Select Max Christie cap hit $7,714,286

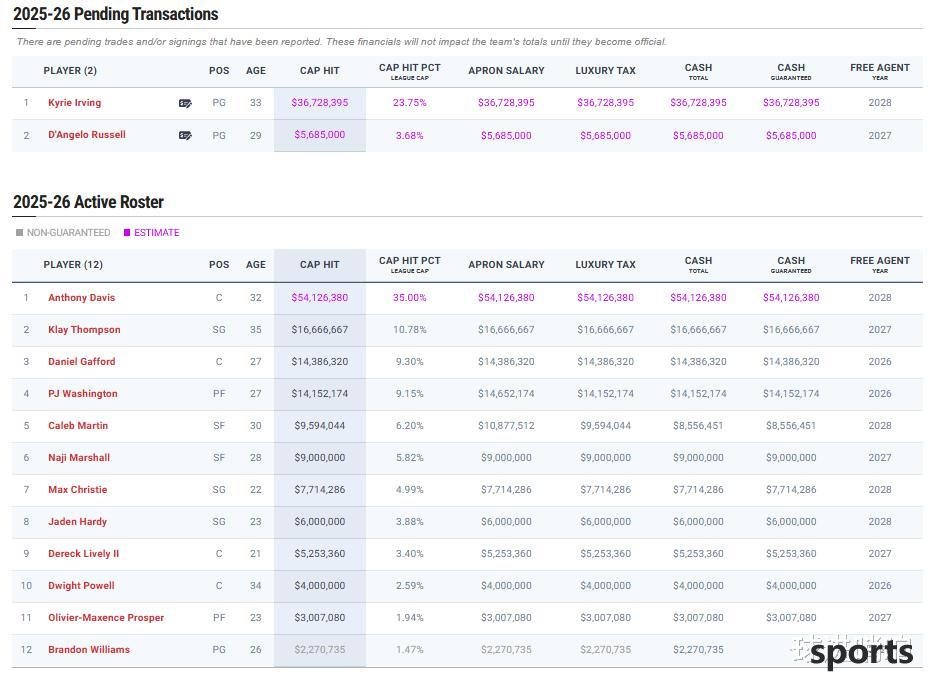pos(320,489)
